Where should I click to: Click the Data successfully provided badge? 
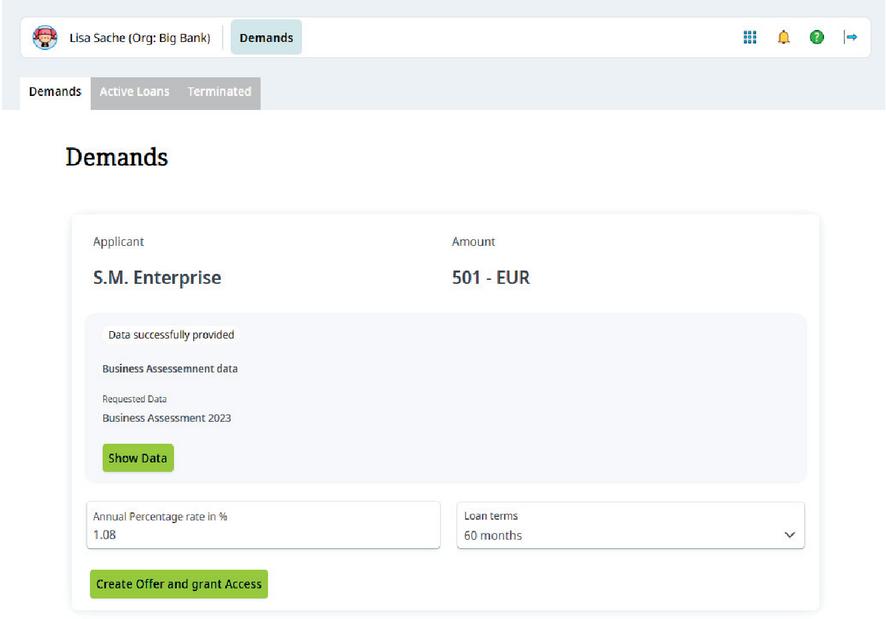pyautogui.click(x=171, y=335)
